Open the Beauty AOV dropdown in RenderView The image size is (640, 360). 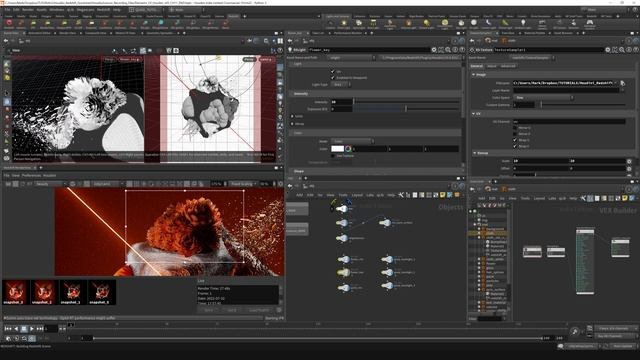pyautogui.click(x=50, y=184)
